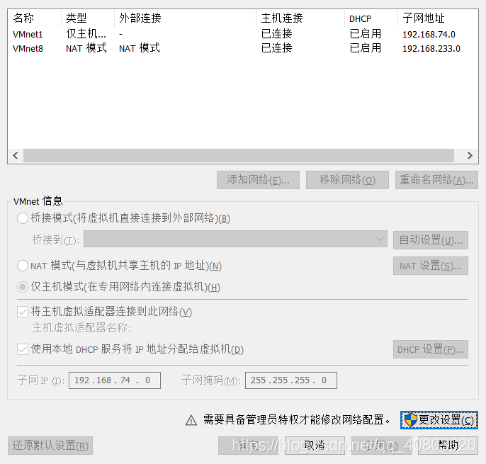The width and height of the screenshot is (486, 464).
Task: Click subnet address 192.168.233.0 cell
Action: 431,49
